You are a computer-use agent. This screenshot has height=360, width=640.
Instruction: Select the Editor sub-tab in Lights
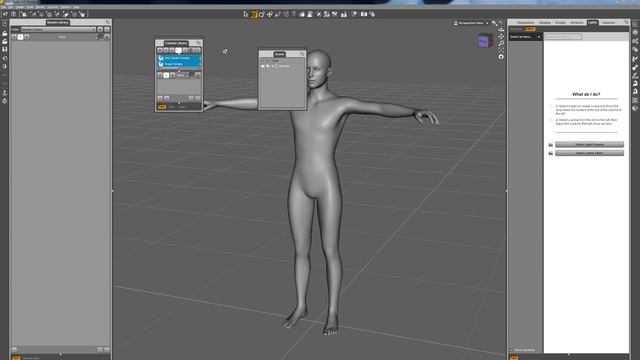click(x=530, y=29)
